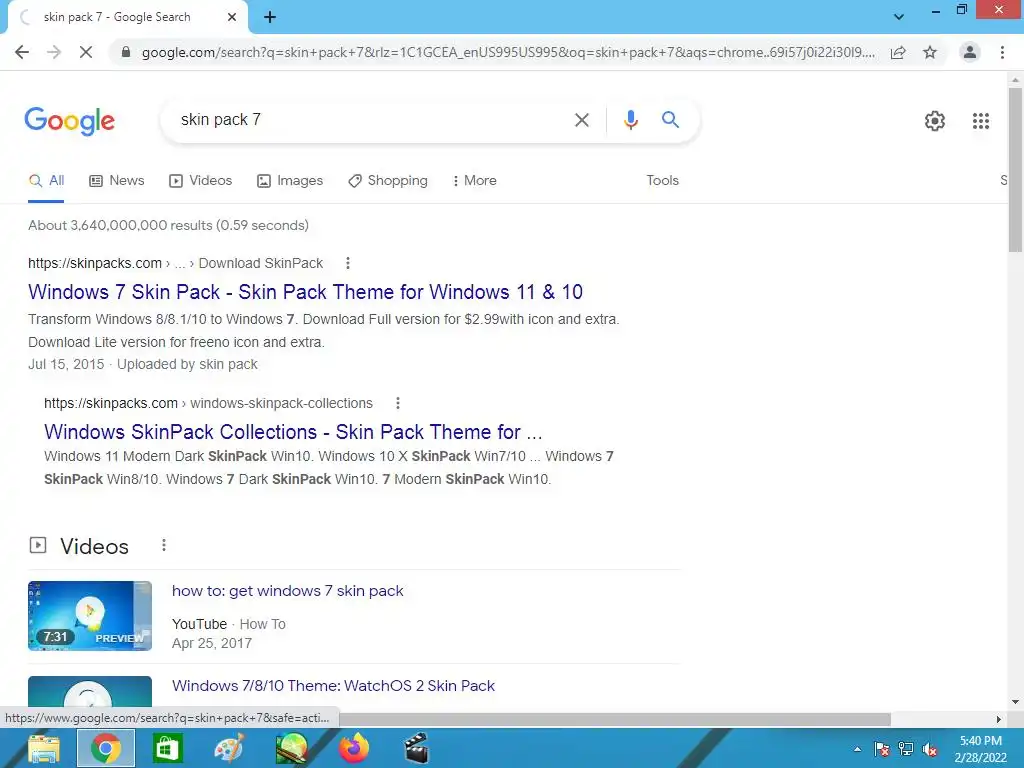Screen dimensions: 1024x768
Task: Click the network tray icon
Action: point(906,749)
